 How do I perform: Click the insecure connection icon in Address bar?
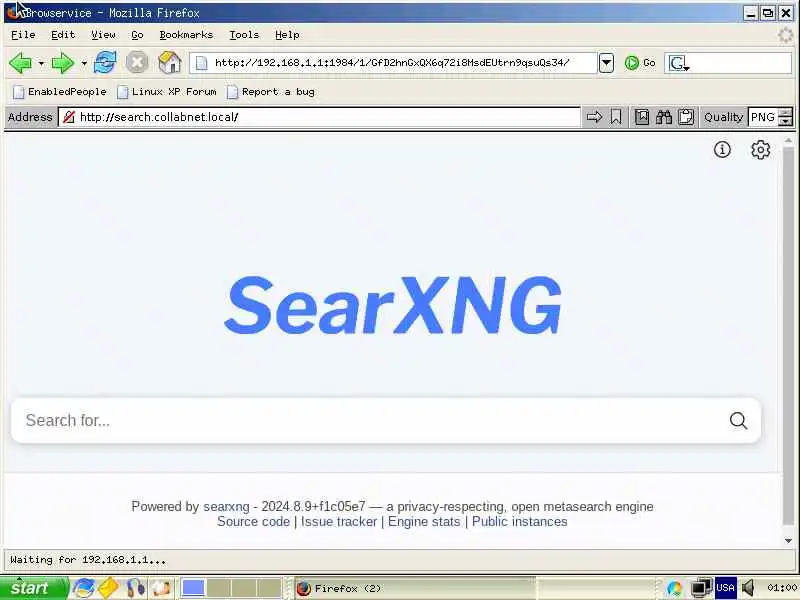click(69, 117)
